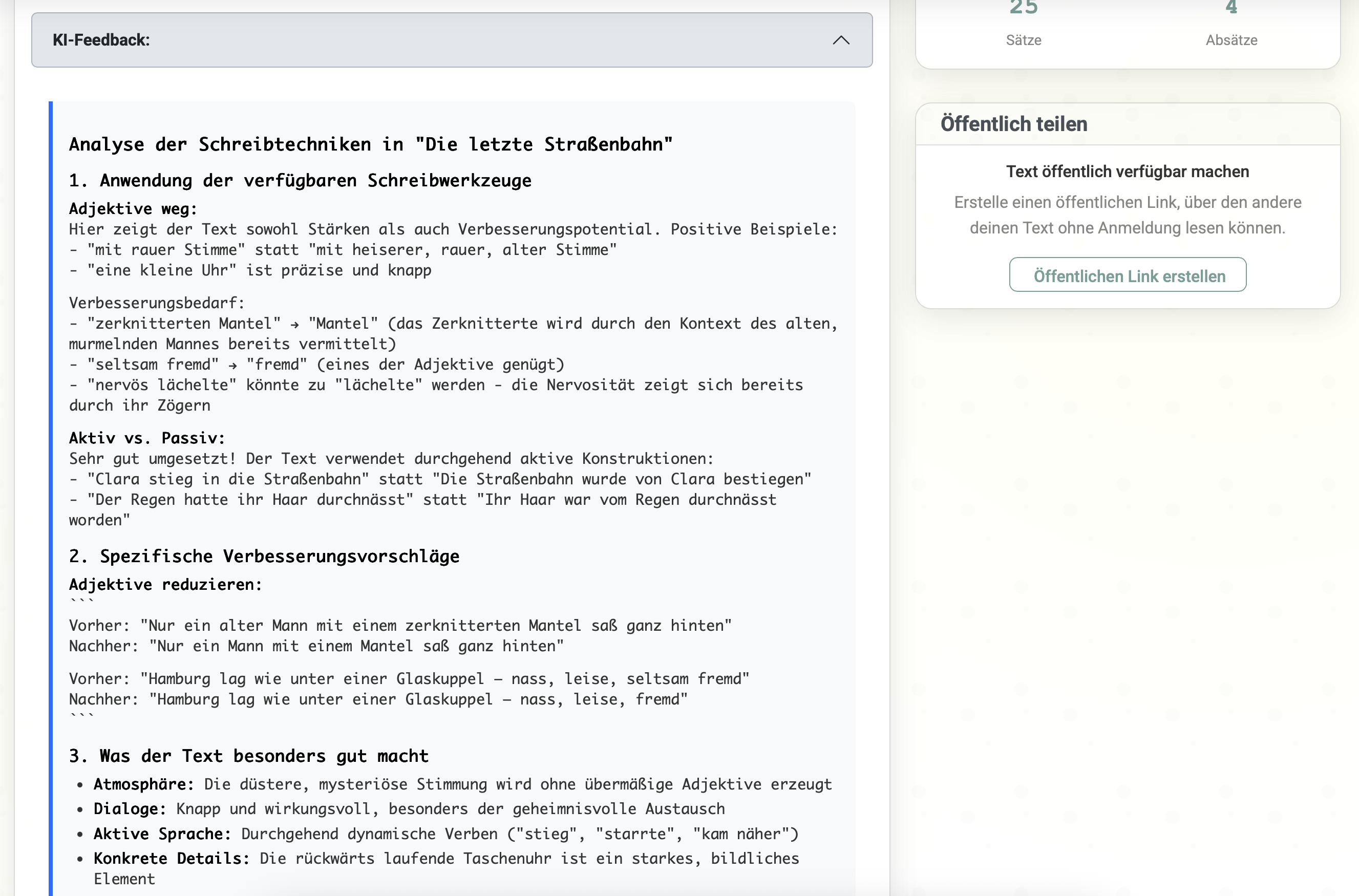The width and height of the screenshot is (1359, 896).
Task: Click the Analyse der Schreibtechniken title
Action: coord(371,144)
